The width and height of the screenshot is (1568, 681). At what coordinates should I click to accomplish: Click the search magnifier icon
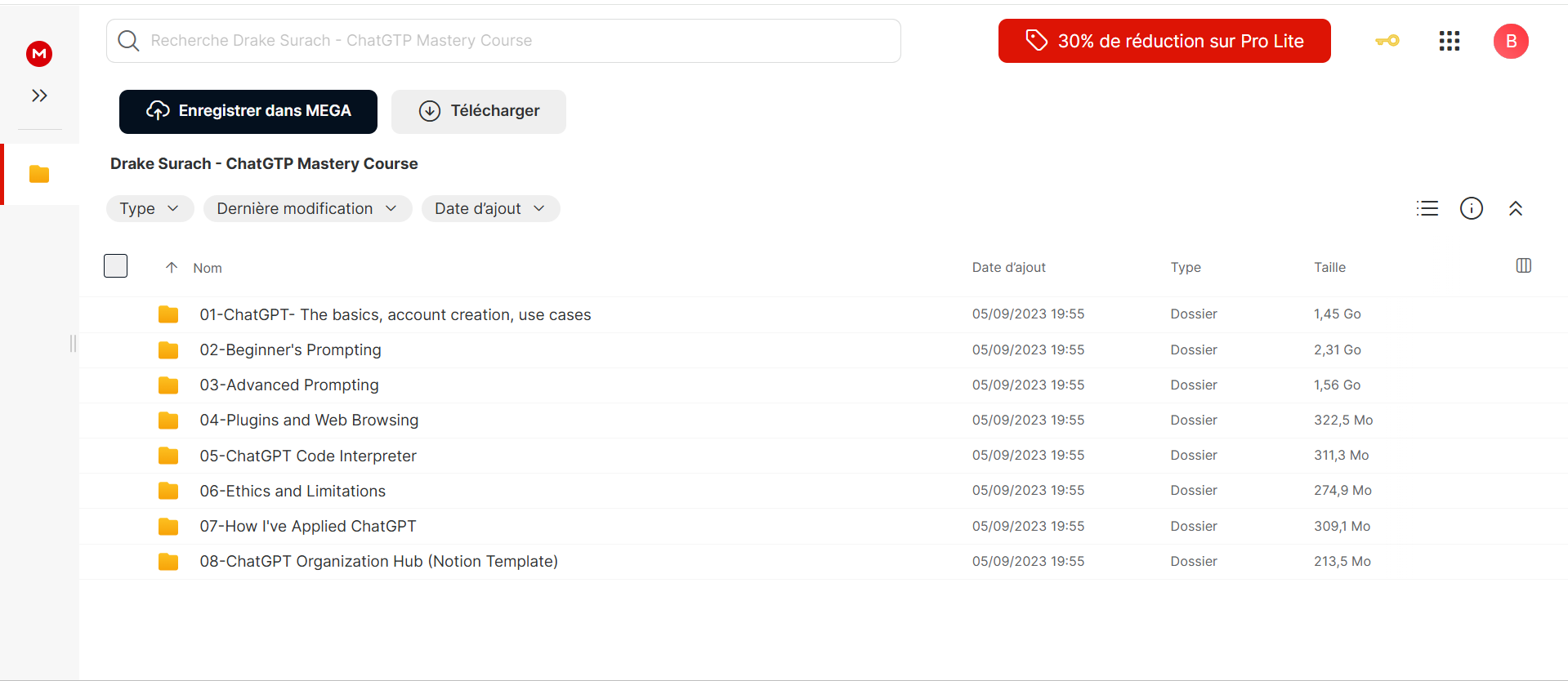click(x=128, y=41)
